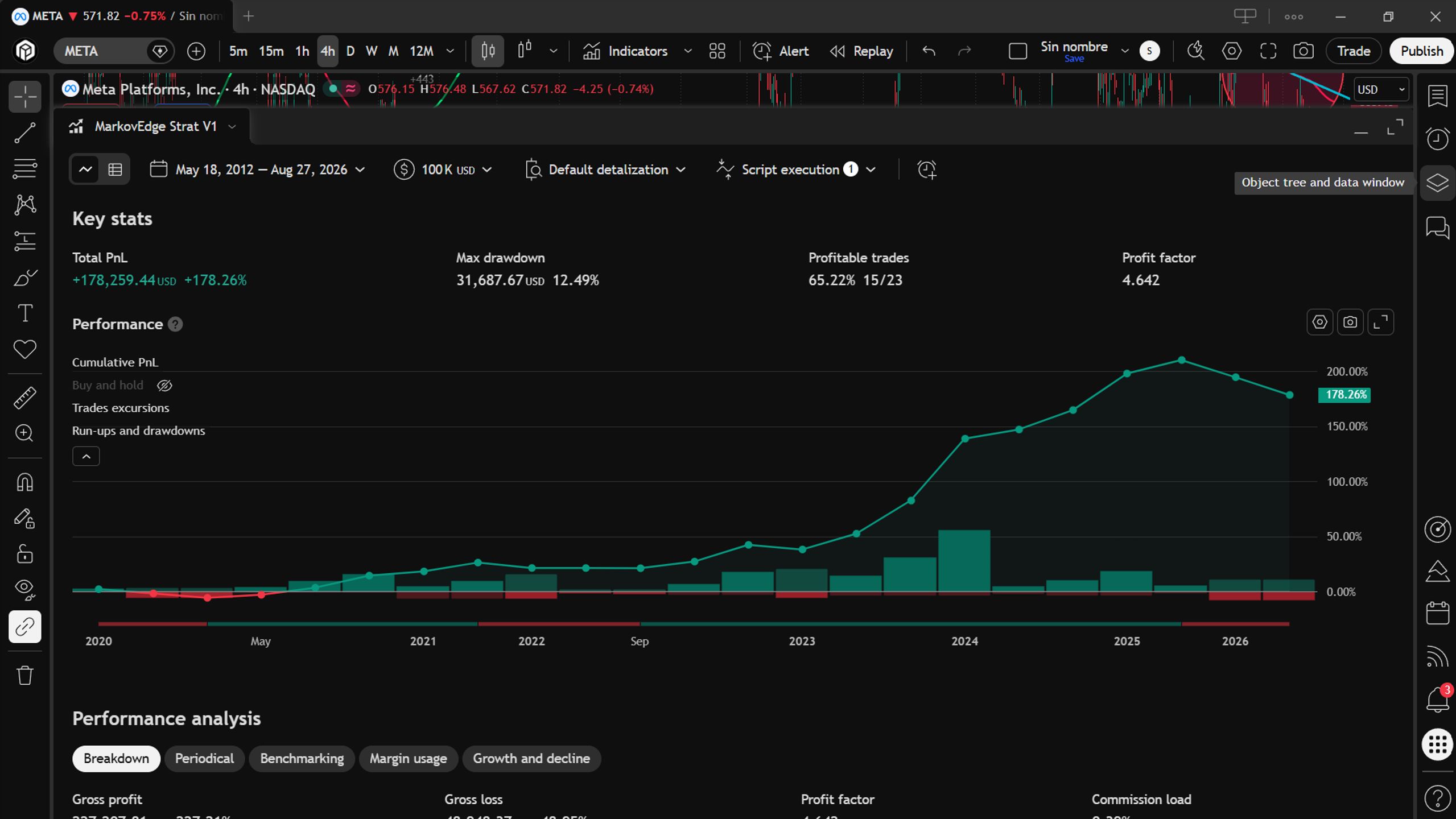Open the notifications bell

coord(1437,700)
